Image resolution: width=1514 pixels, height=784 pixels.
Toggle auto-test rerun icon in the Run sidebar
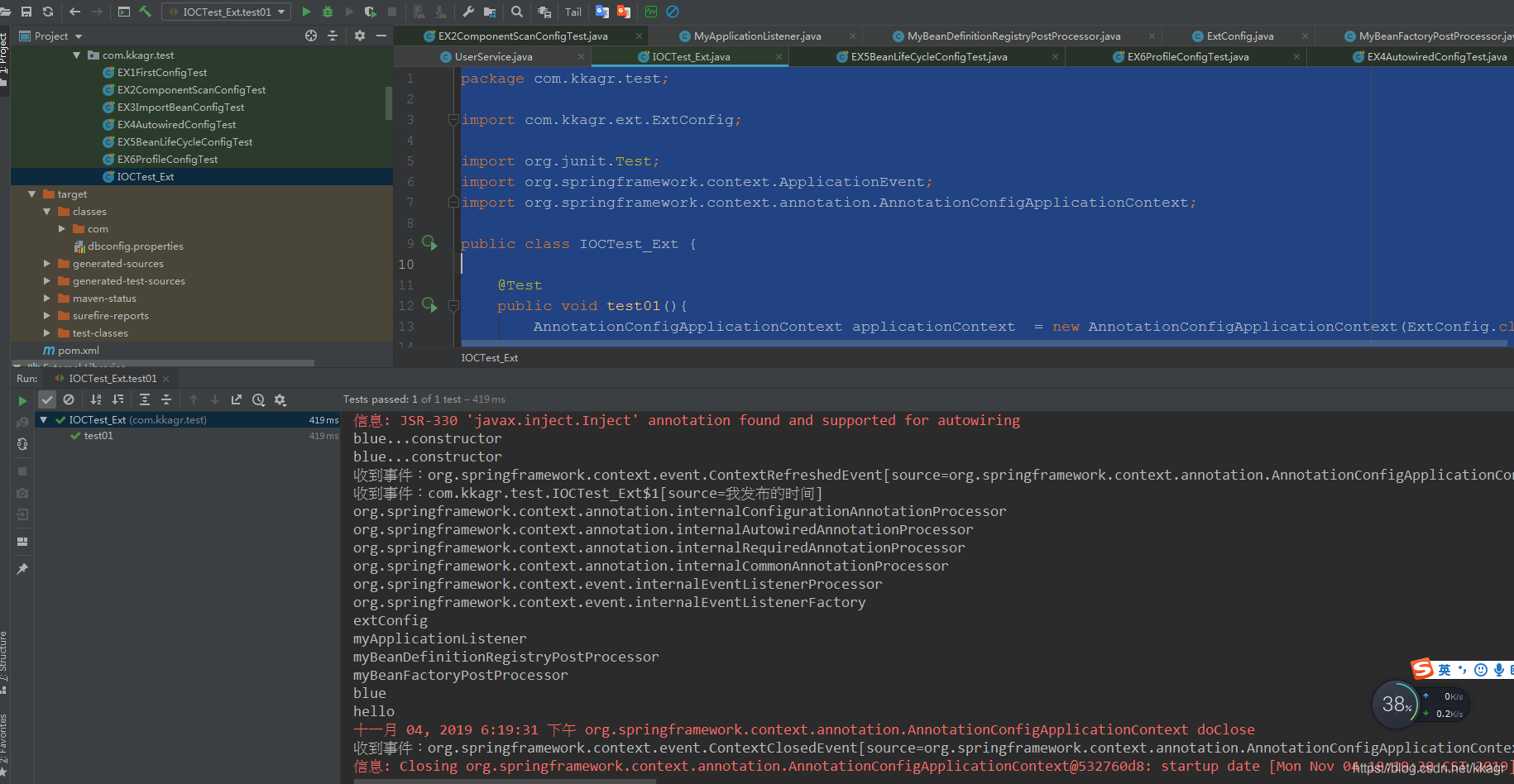22,444
